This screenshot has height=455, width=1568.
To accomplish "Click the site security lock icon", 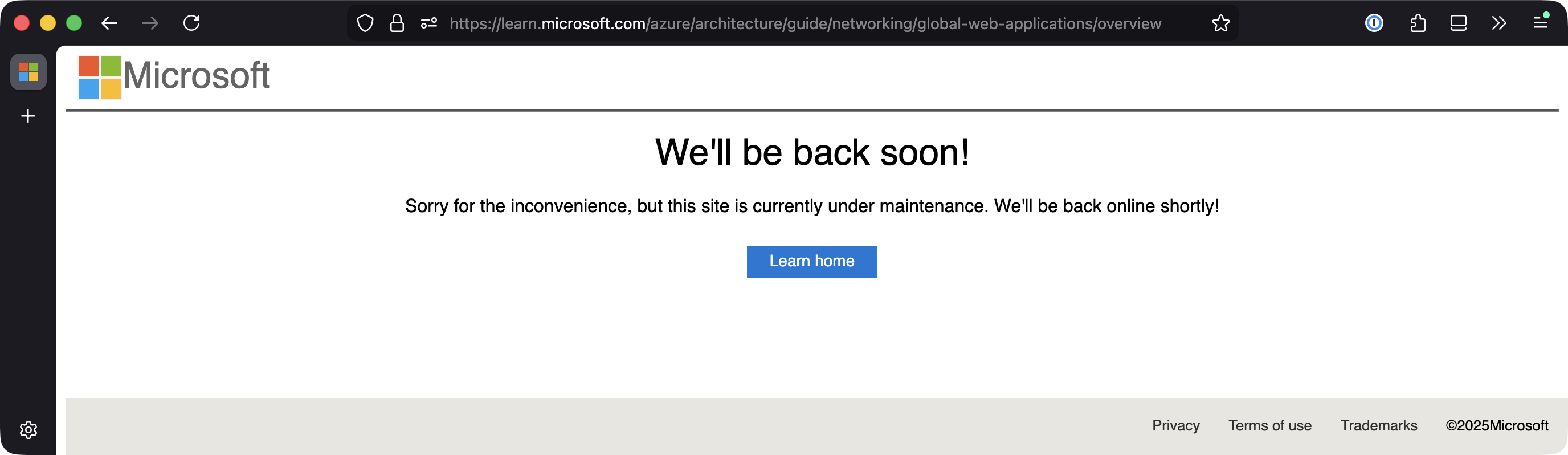I will click(x=396, y=23).
